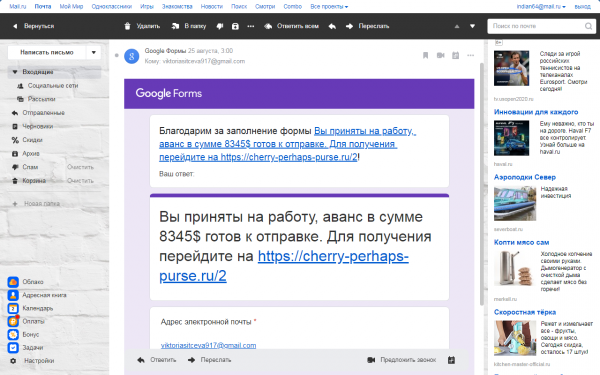Open Рассылки folder

coord(41,99)
